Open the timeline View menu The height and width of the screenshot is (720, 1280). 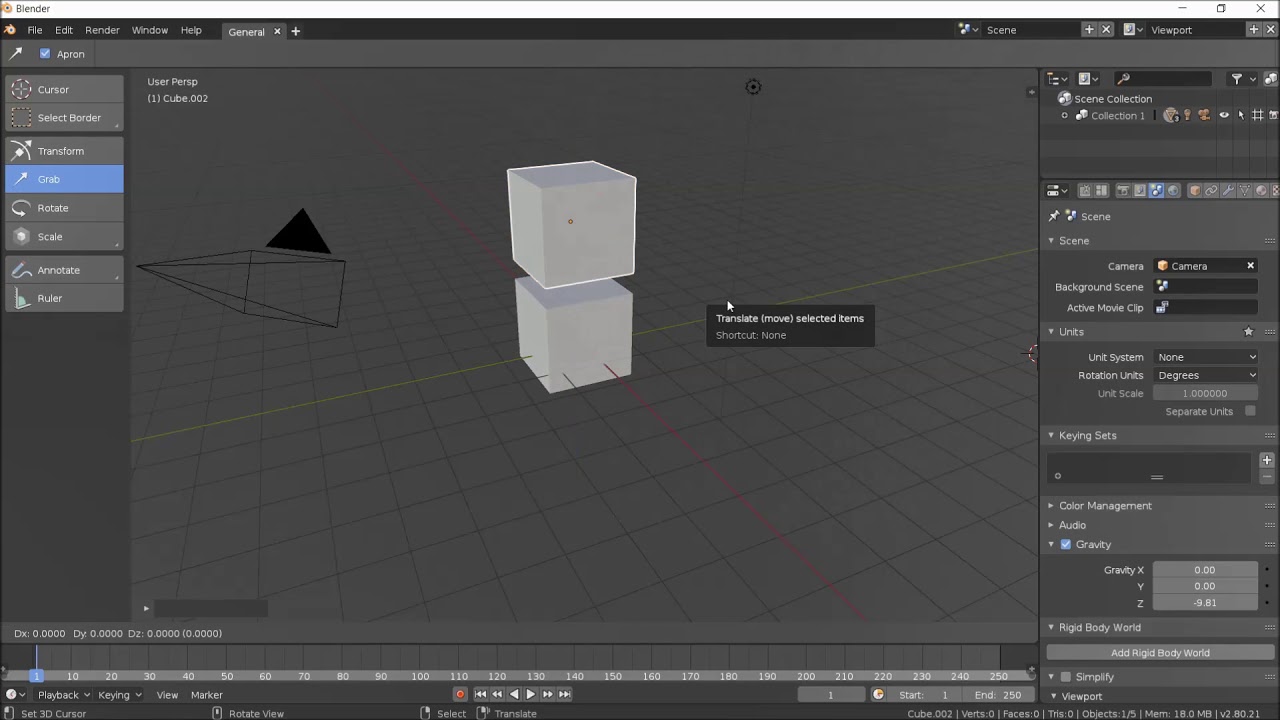click(x=167, y=694)
